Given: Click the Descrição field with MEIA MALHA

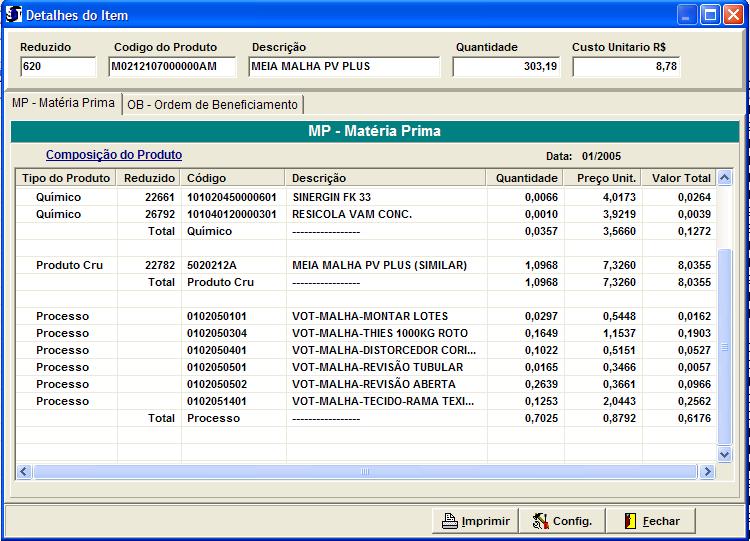Looking at the screenshot, I should point(344,67).
